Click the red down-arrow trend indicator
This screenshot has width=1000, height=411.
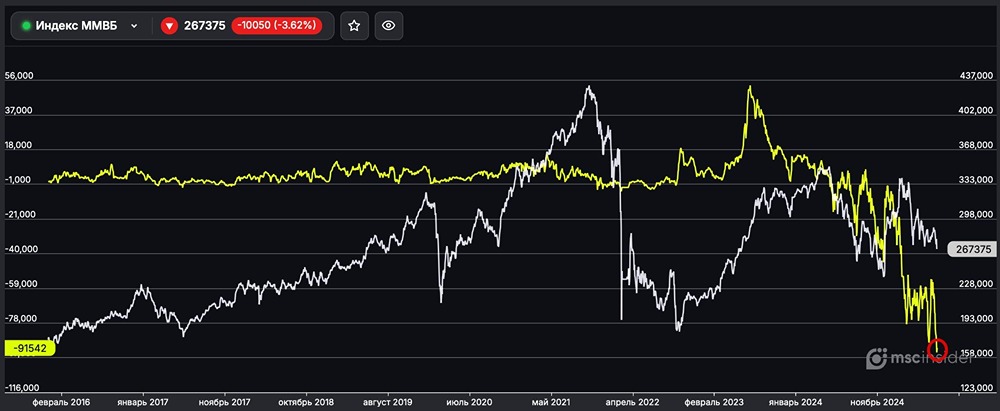tap(169, 26)
